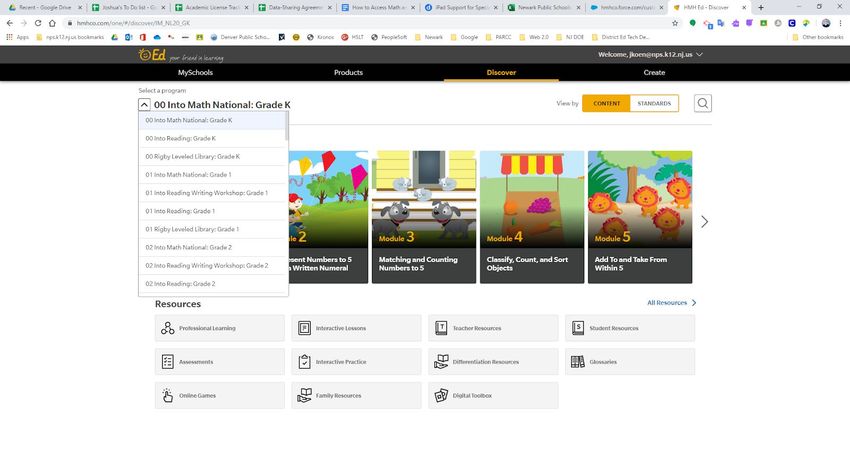Switch to Academic License Tracking tab
This screenshot has height=461, width=850.
click(211, 8)
